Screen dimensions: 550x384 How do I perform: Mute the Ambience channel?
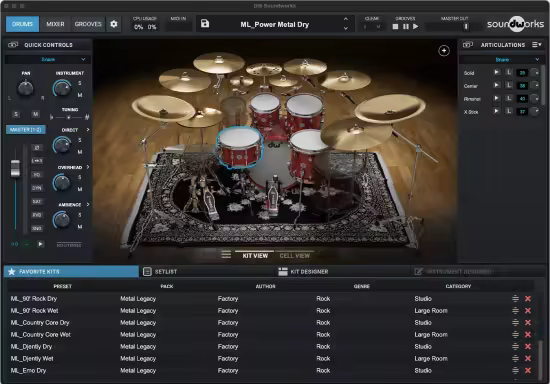[80, 227]
